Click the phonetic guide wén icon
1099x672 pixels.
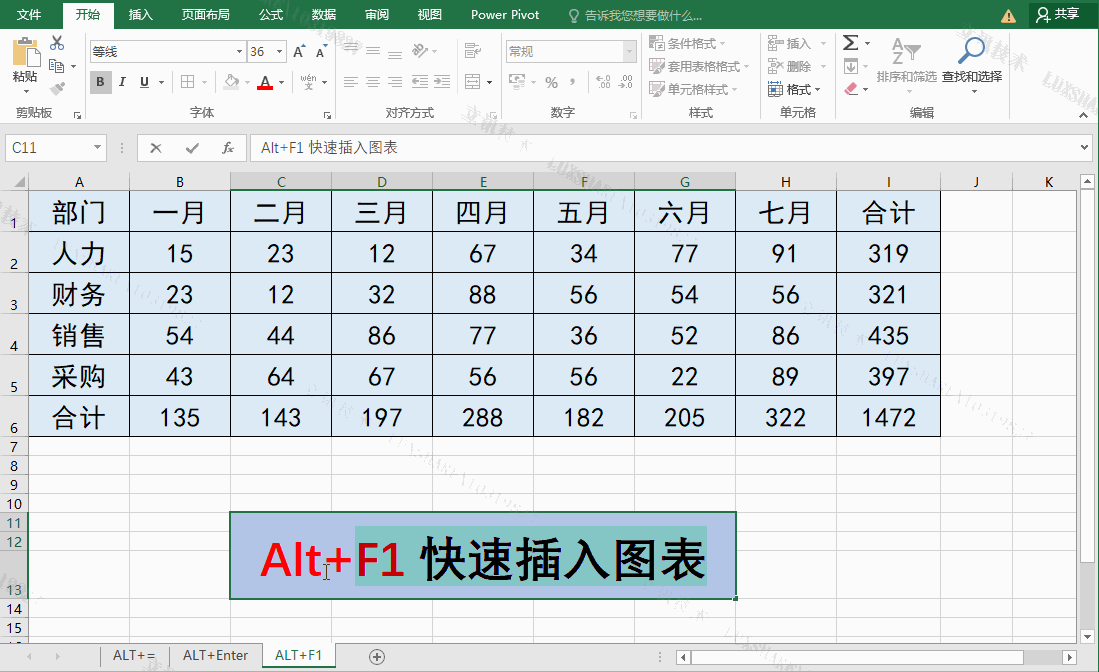click(x=308, y=82)
